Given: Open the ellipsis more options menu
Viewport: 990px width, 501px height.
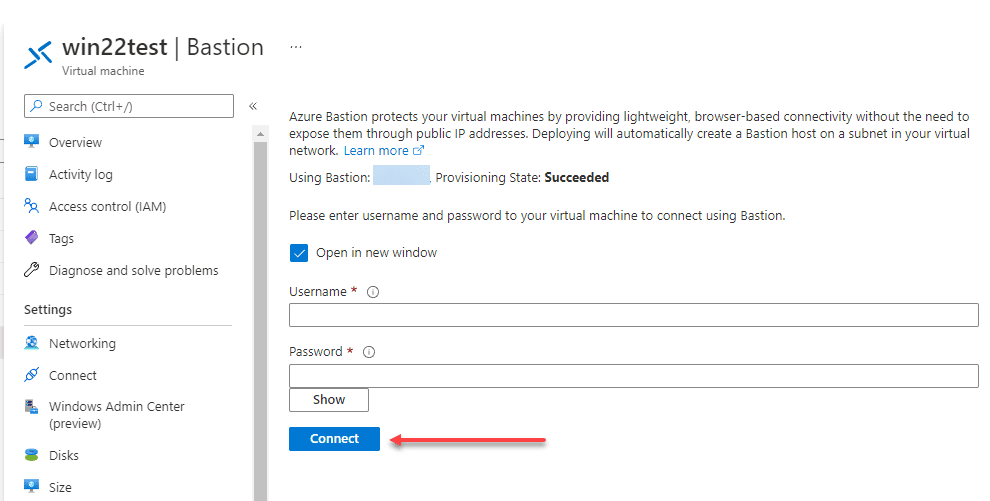Looking at the screenshot, I should (x=296, y=47).
